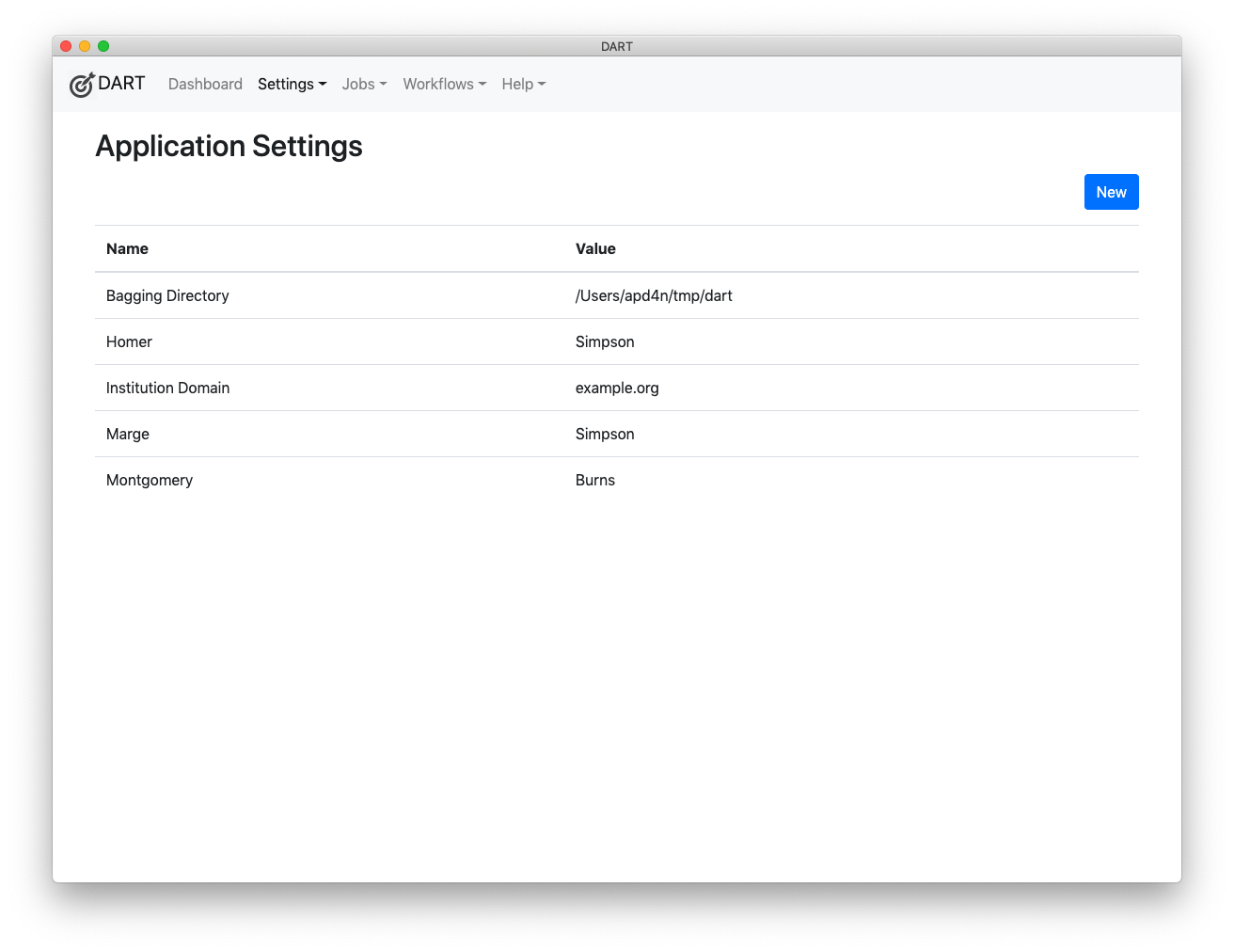This screenshot has width=1234, height=952.
Task: Navigate to the Dashboard
Action: pyautogui.click(x=205, y=84)
